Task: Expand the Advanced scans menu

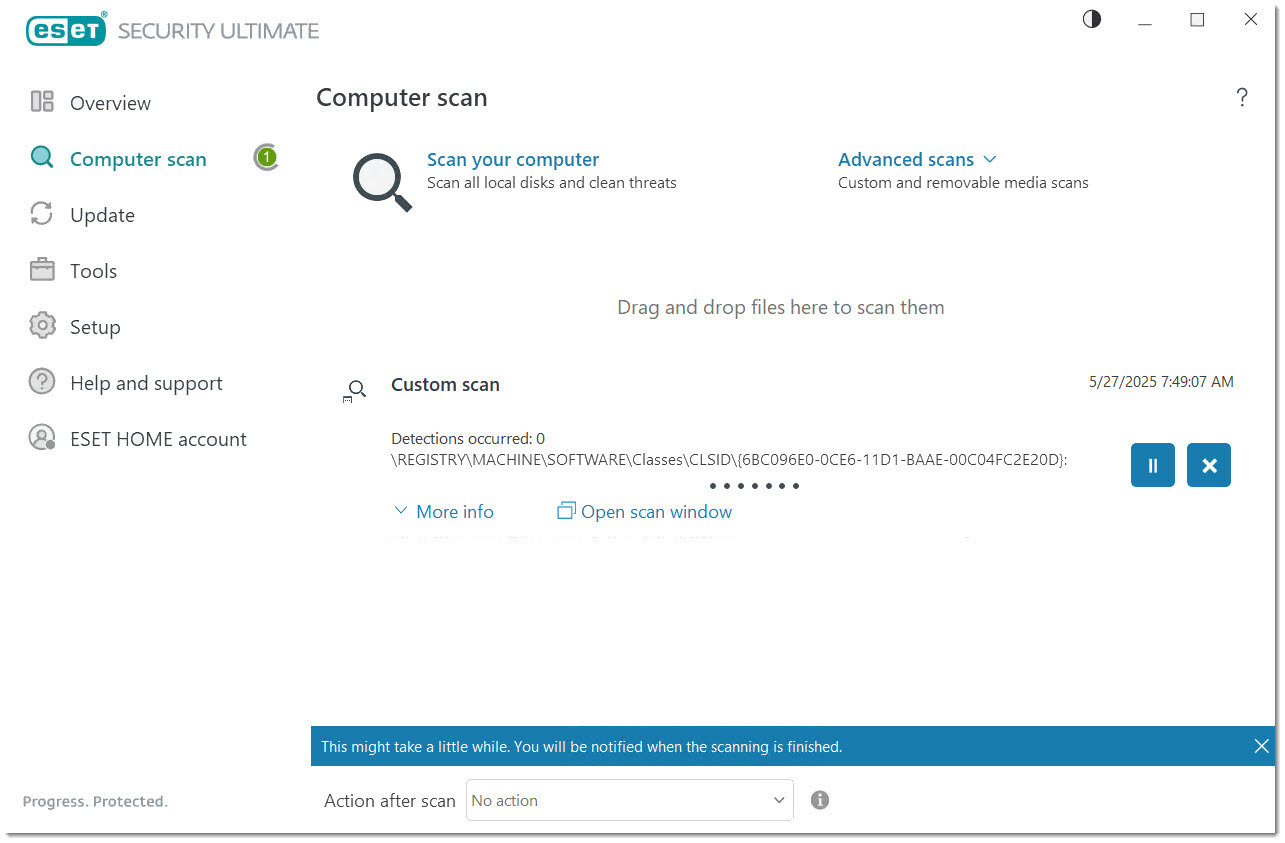Action: (x=917, y=159)
